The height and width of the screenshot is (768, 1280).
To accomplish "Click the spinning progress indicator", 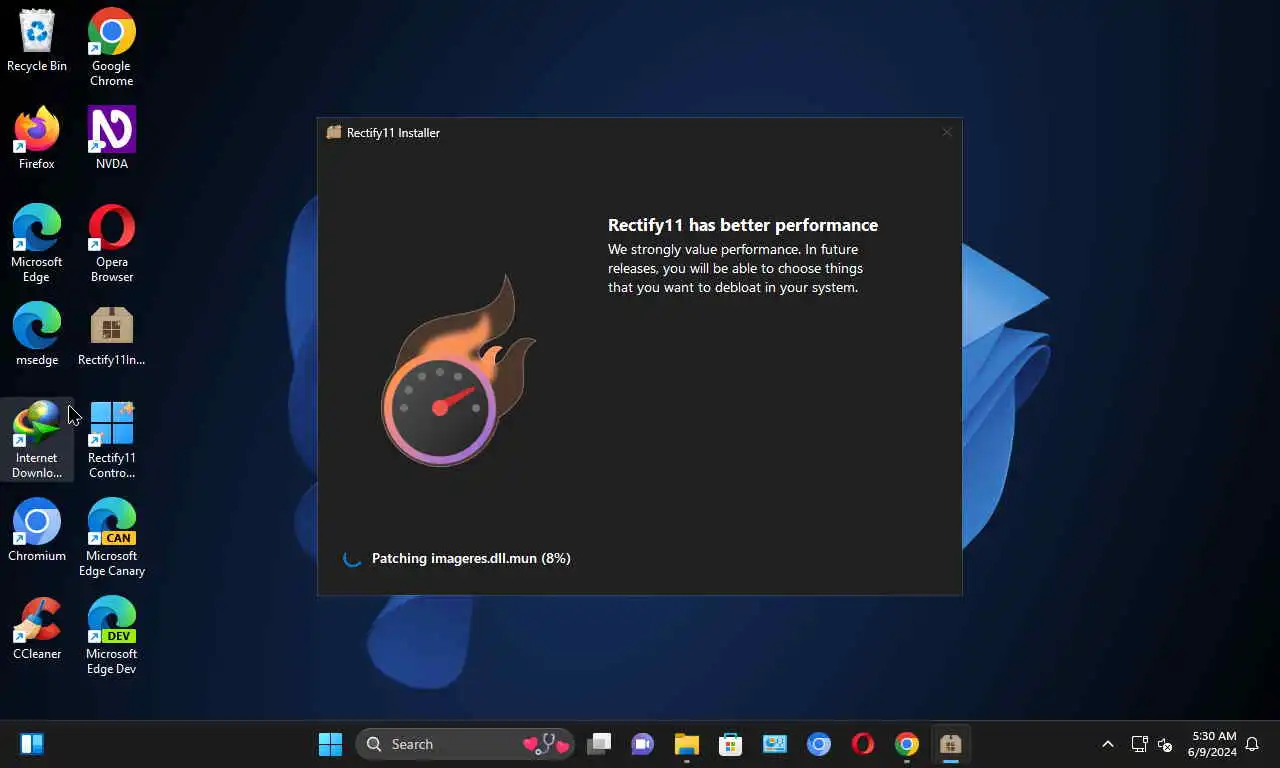I will (352, 558).
